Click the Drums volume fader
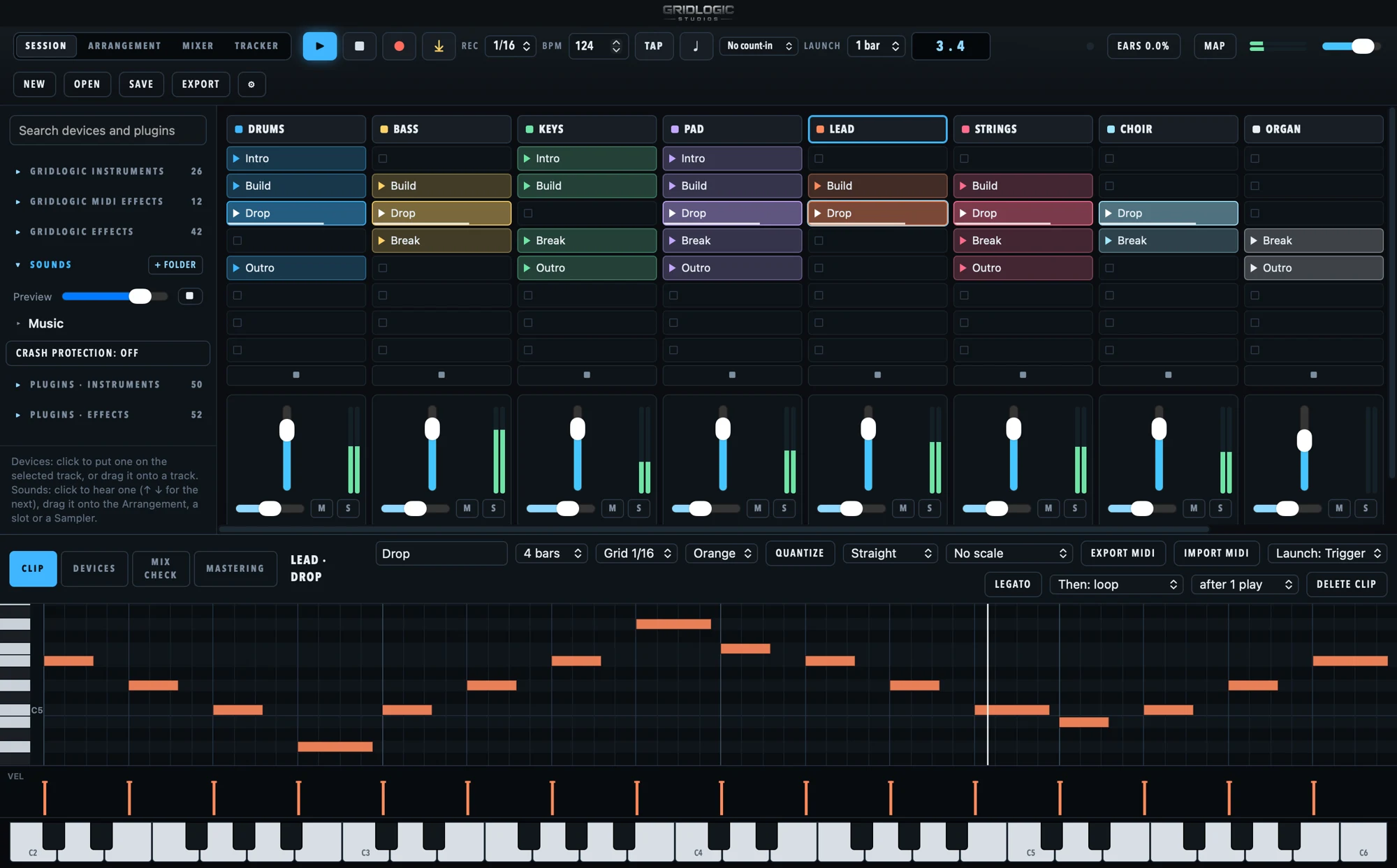The width and height of the screenshot is (1397, 868). click(x=286, y=448)
